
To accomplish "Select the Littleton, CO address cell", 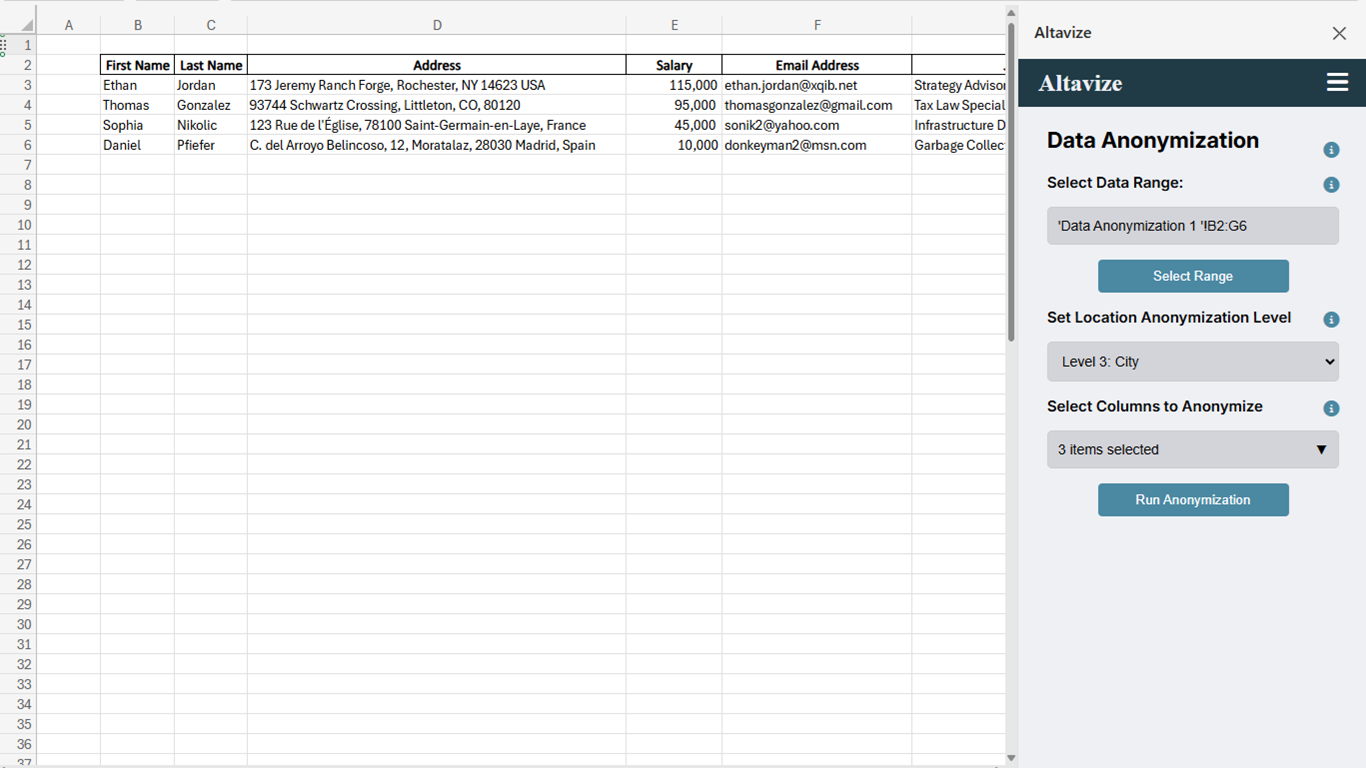I will pos(437,105).
